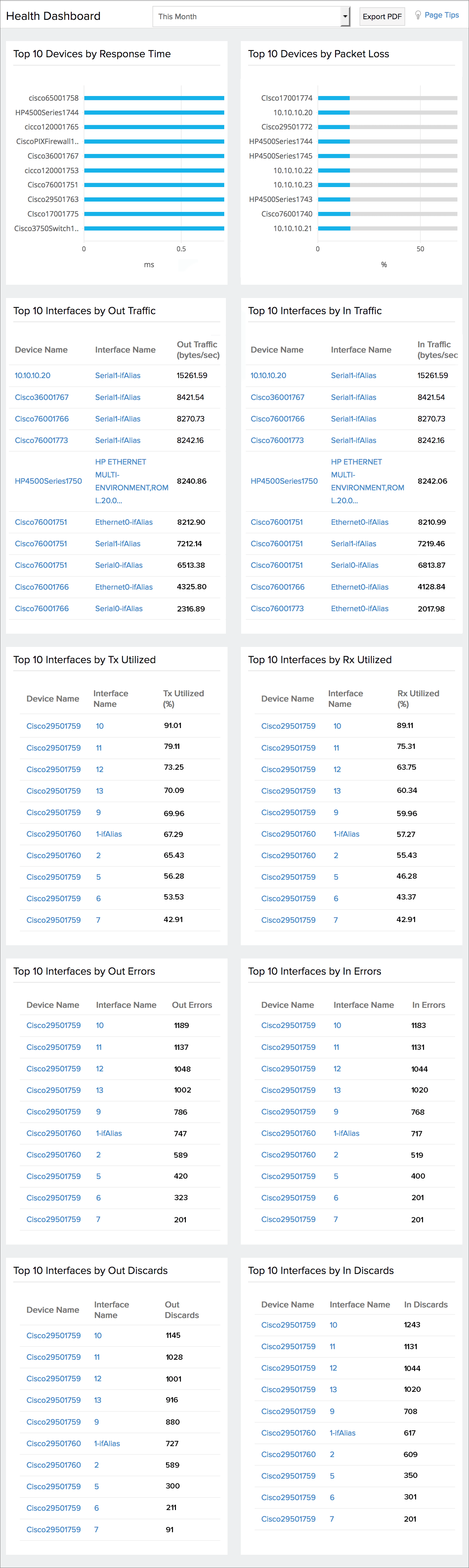This screenshot has height=1568, width=469.
Task: Click Top 10 Devices by Packet Loss title
Action: tap(318, 54)
